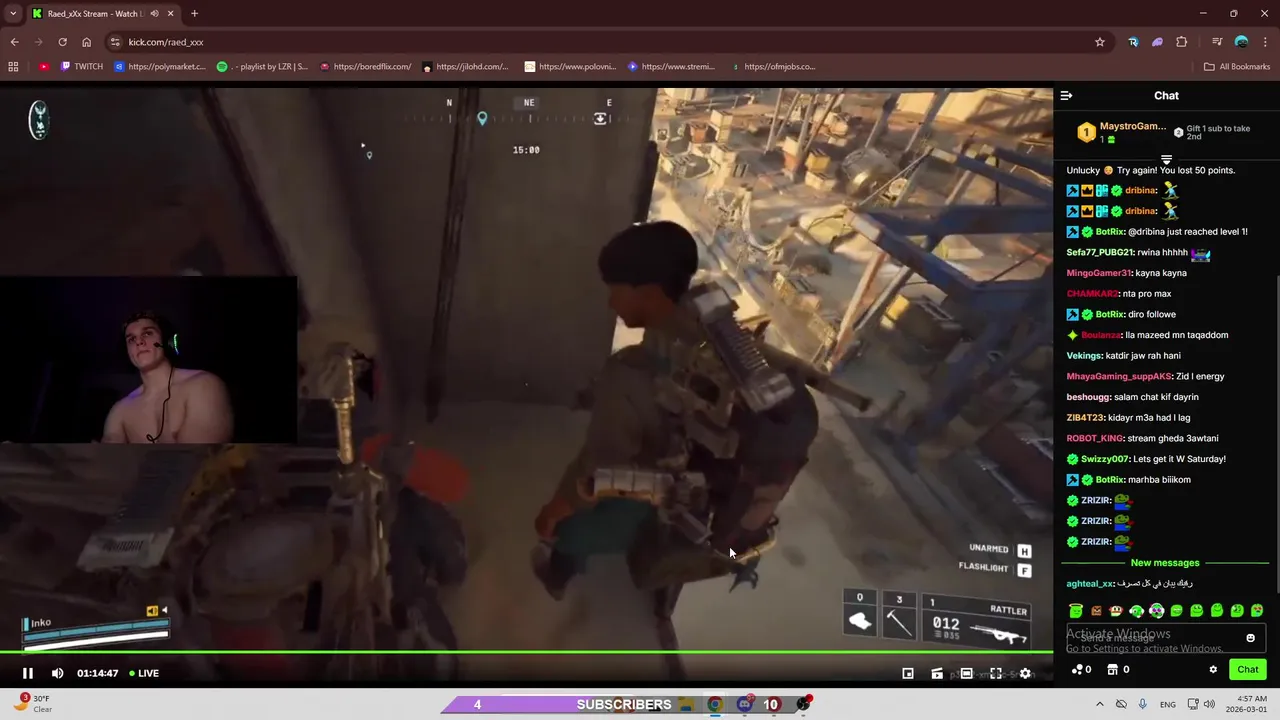Image resolution: width=1280 pixels, height=720 pixels.
Task: Go to browser home page
Action: (x=86, y=42)
